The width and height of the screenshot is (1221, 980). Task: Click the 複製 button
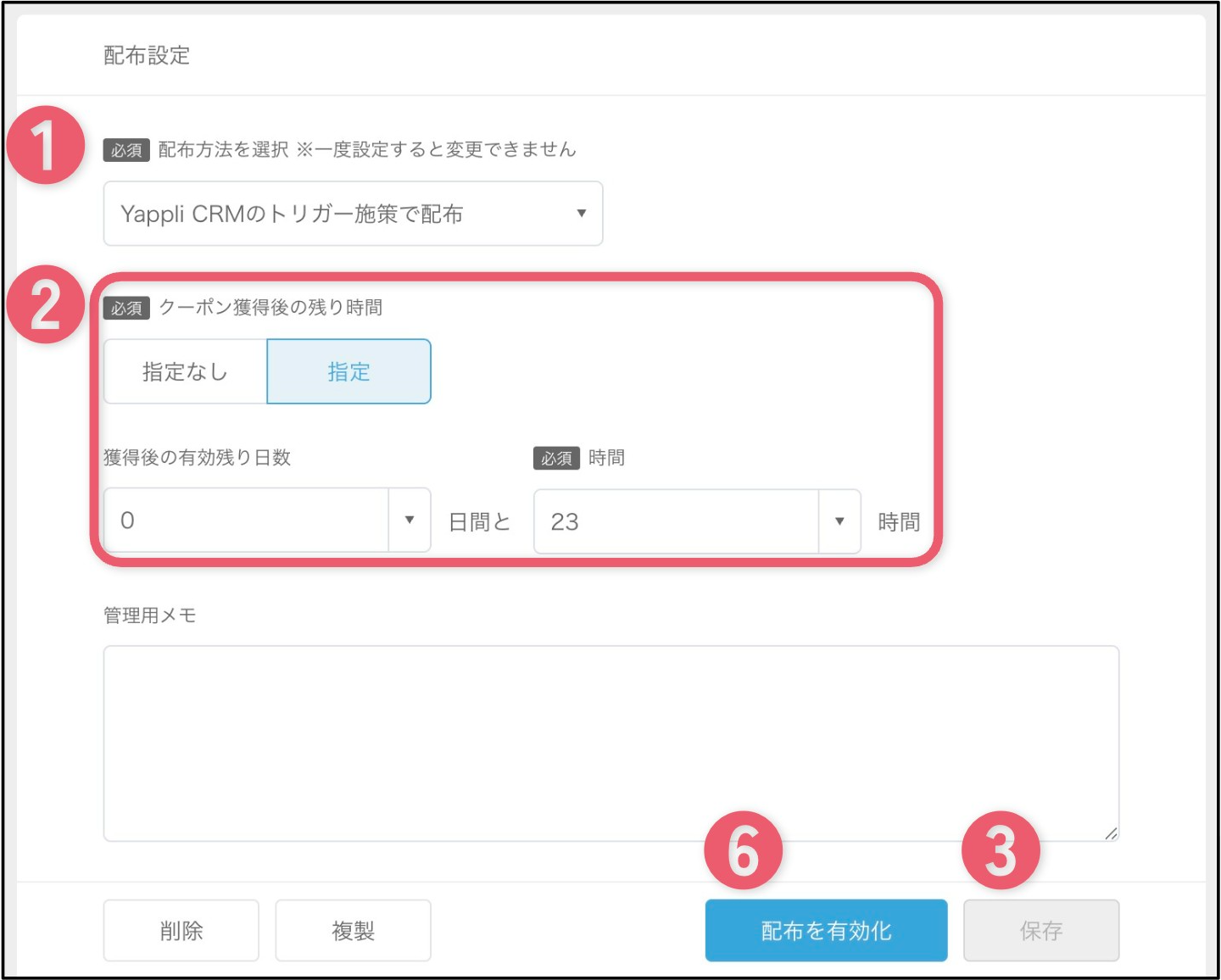tap(353, 931)
